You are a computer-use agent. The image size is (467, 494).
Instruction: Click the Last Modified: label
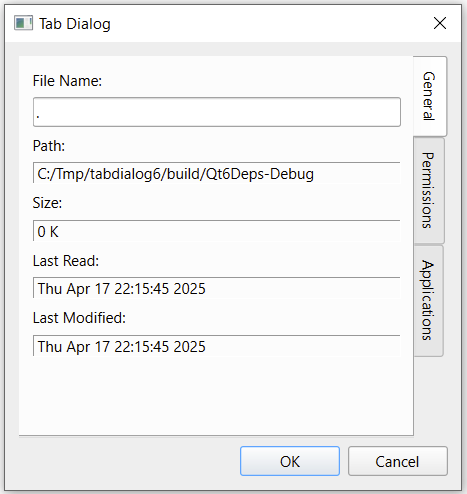79,318
